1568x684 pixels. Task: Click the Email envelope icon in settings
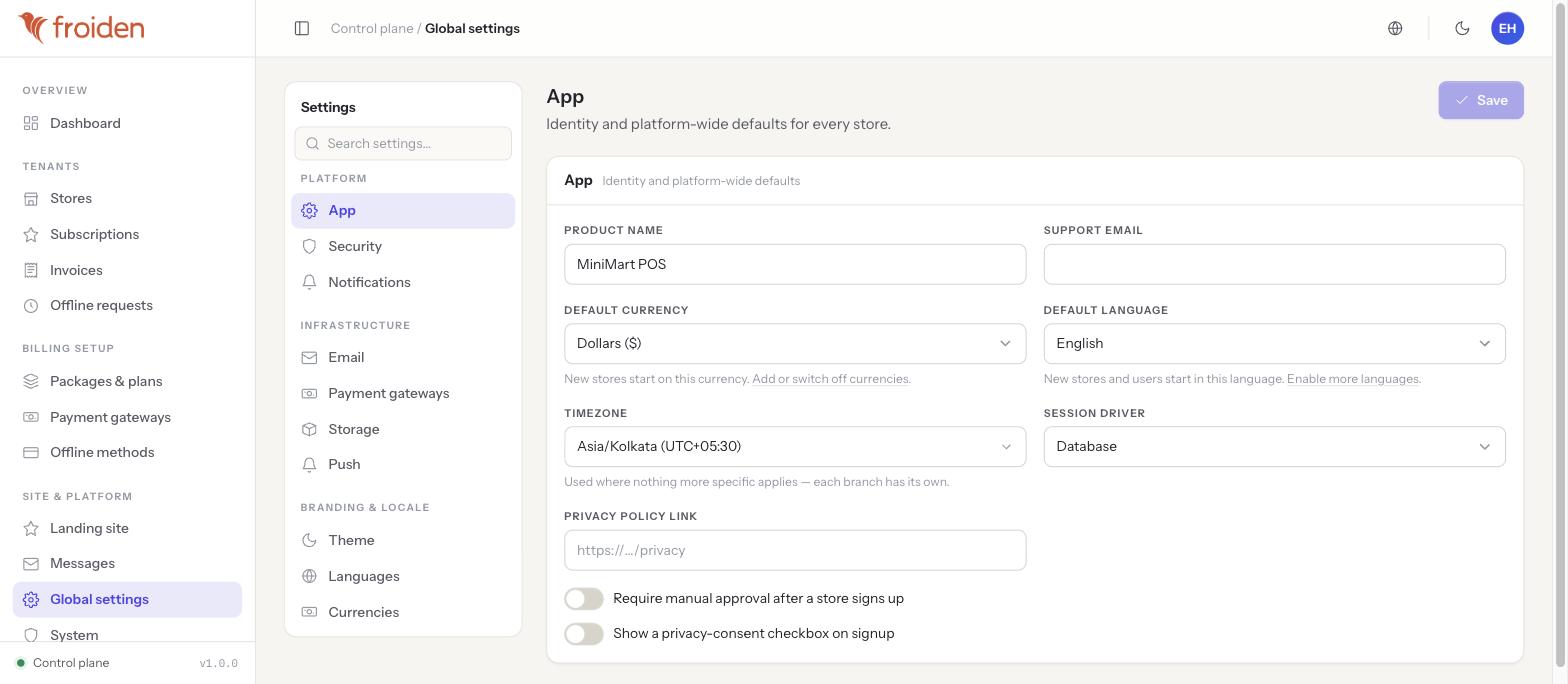click(x=309, y=357)
